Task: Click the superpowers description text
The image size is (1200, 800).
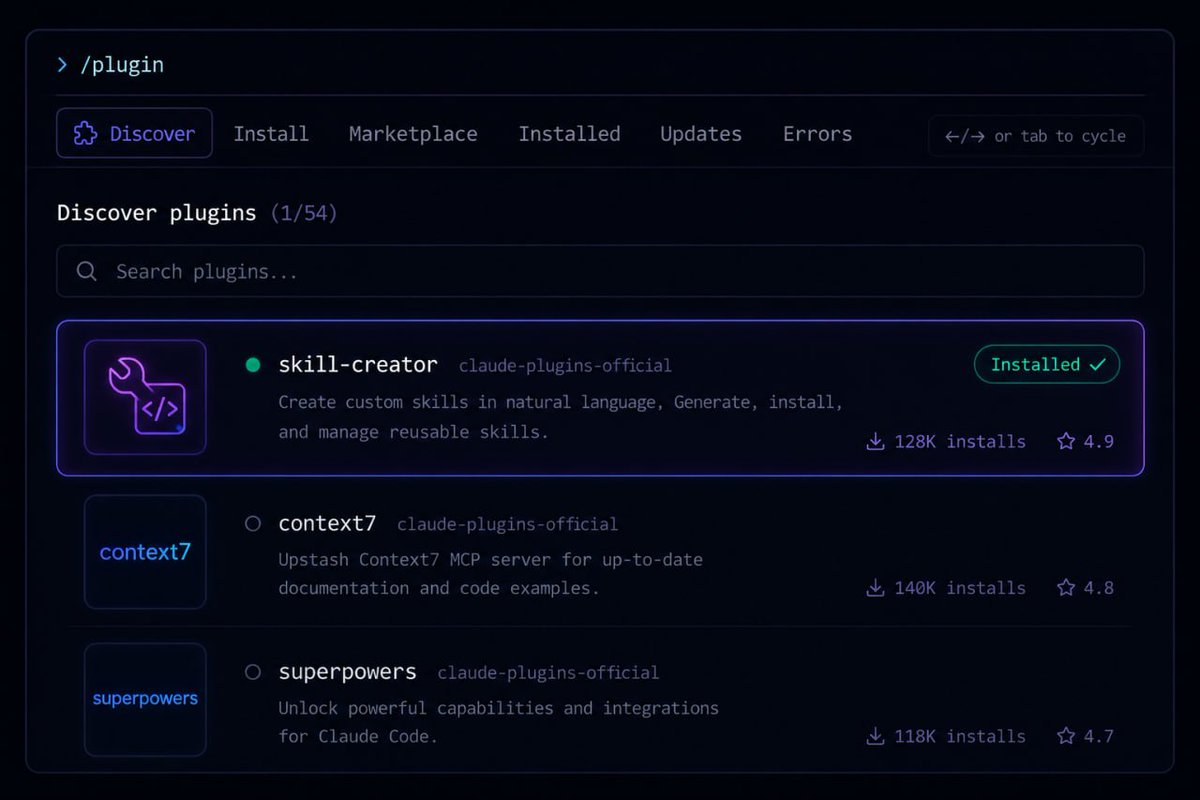Action: (x=498, y=722)
